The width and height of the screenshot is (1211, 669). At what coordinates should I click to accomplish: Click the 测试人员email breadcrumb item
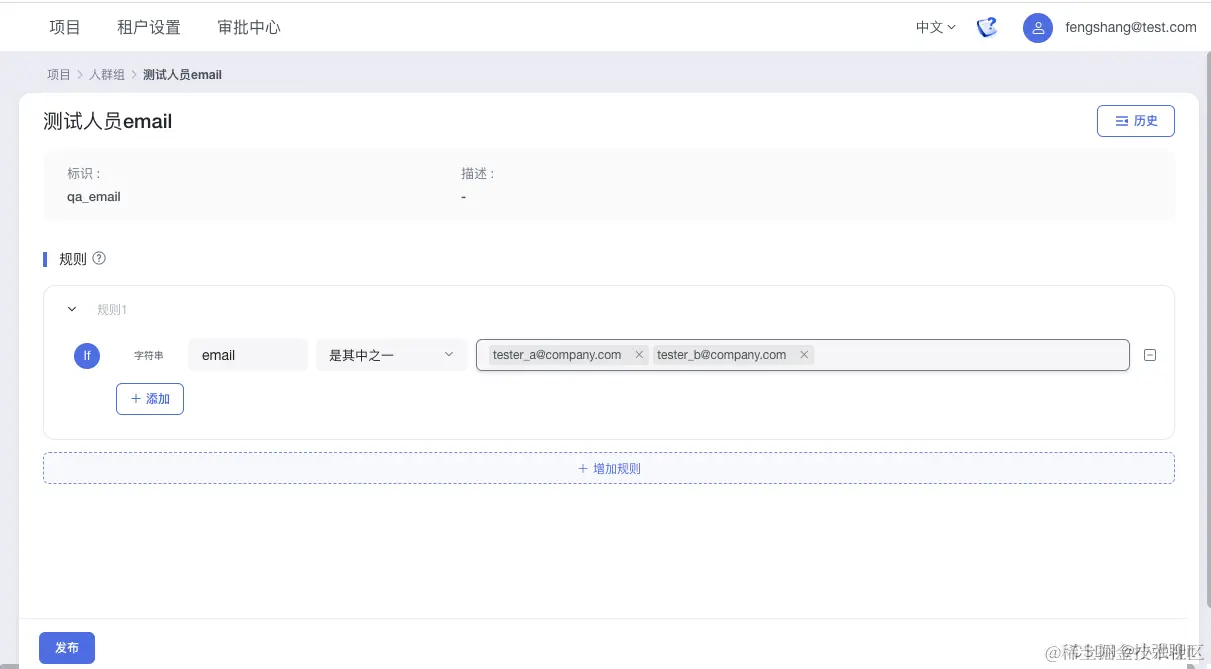[x=183, y=75]
